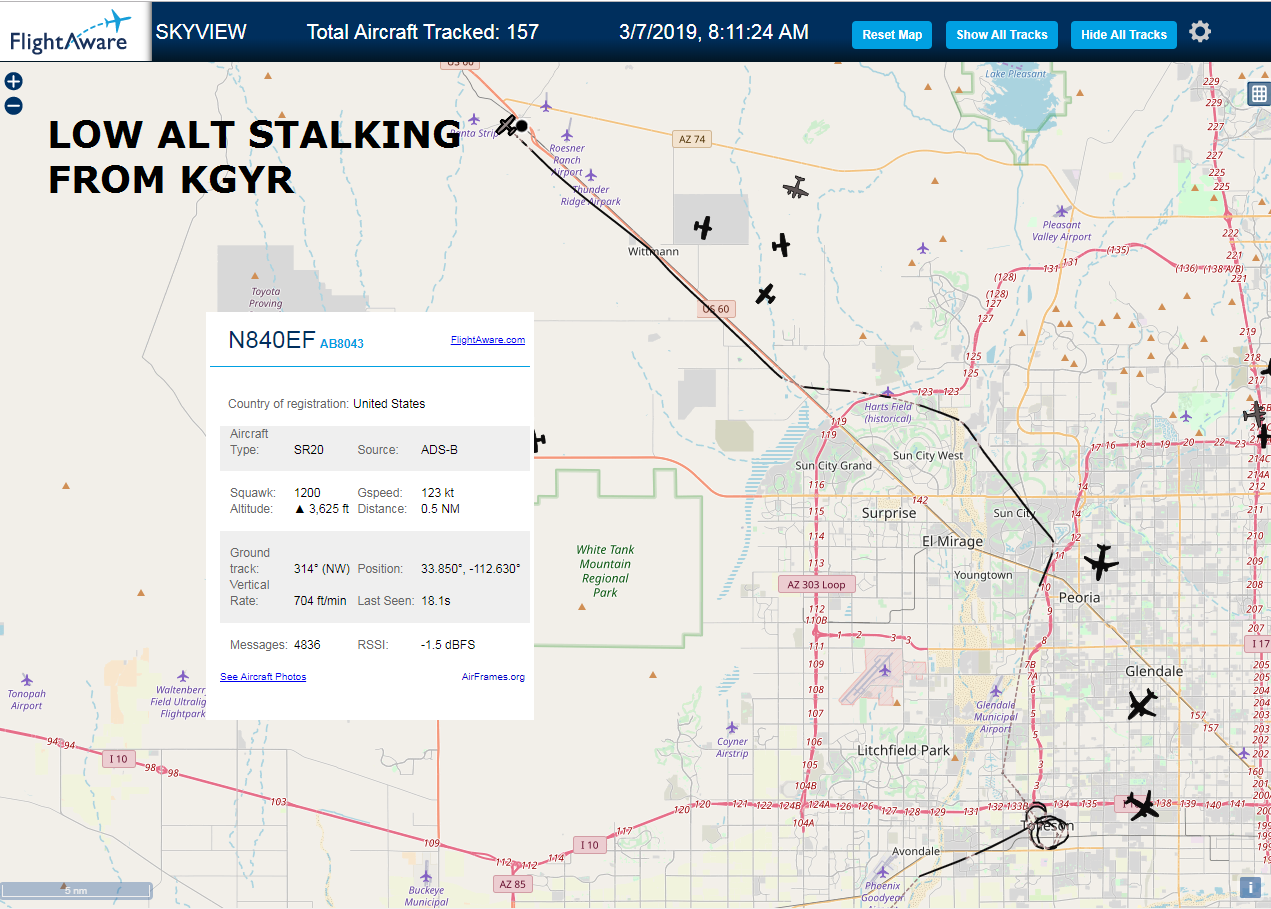Open the aircraft table grid icon
1271x909 pixels.
(1259, 94)
